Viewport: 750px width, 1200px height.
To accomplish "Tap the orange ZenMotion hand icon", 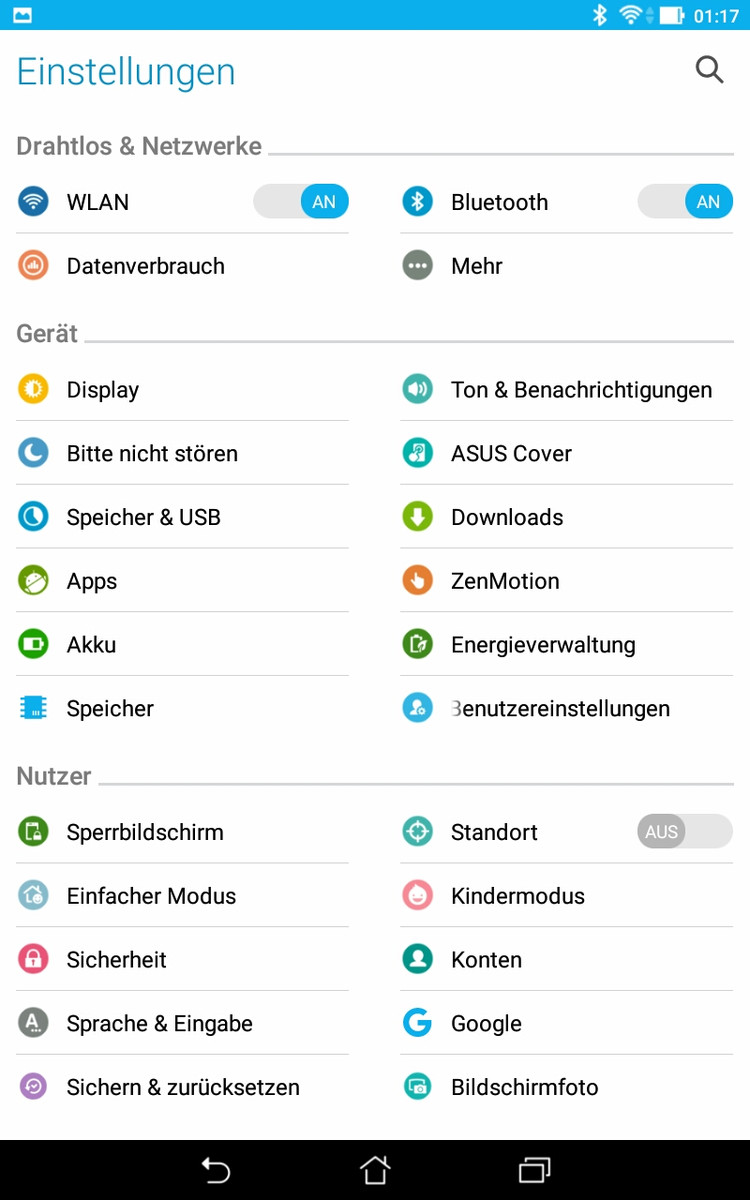I will tap(417, 581).
